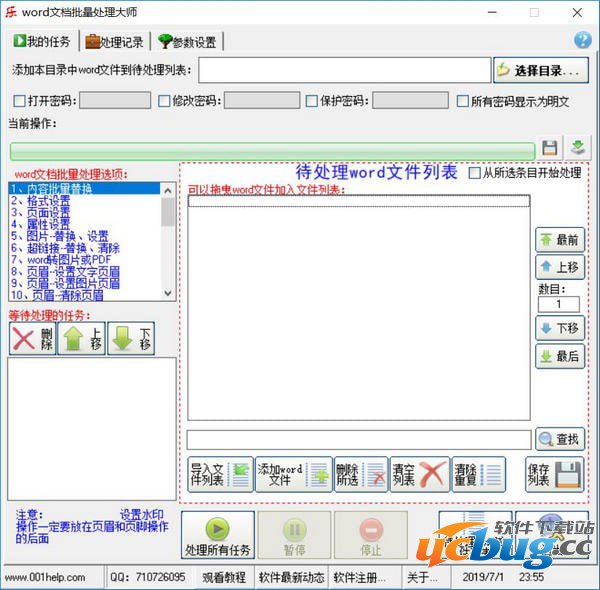Click 导入文件列表 import button

click(220, 474)
